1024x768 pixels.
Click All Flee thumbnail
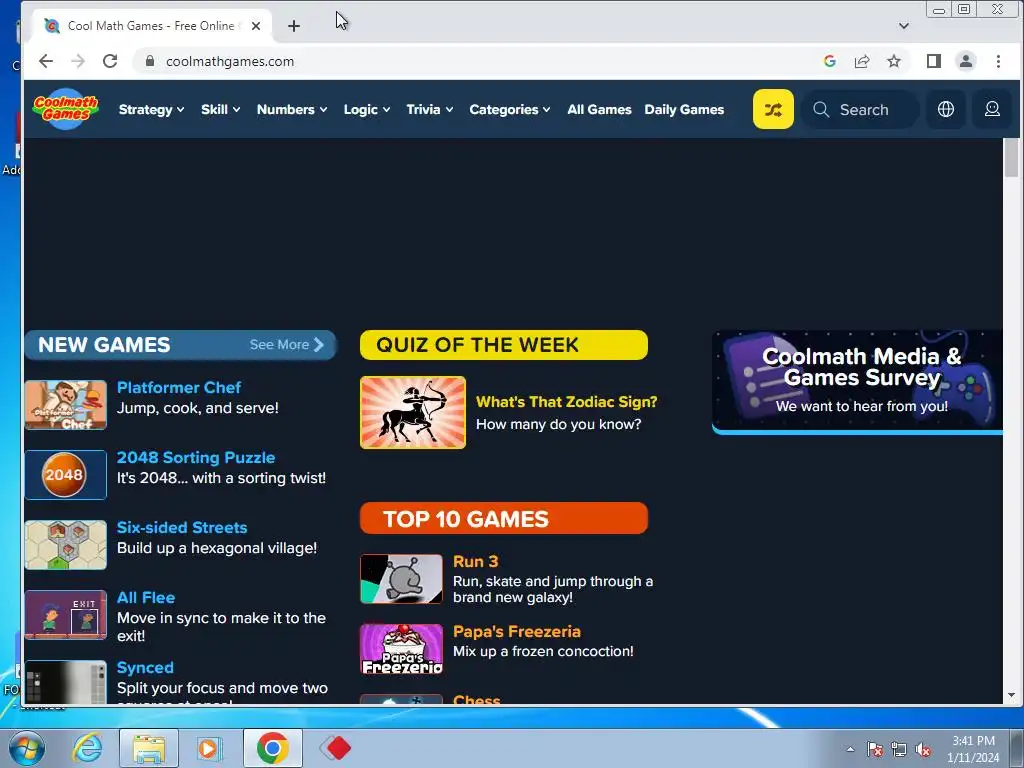coord(66,615)
